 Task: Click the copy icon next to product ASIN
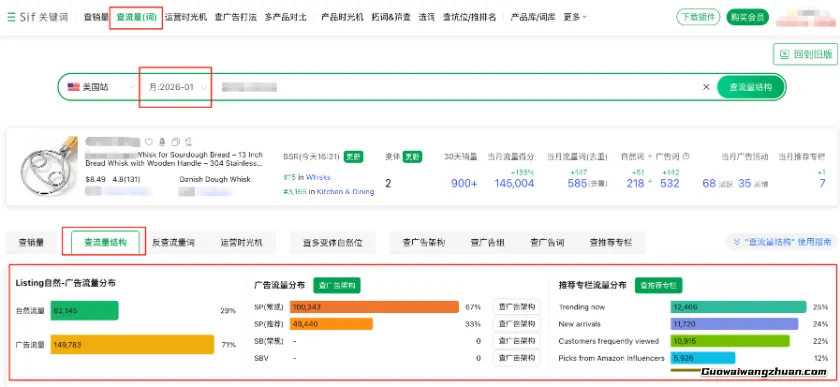pos(175,142)
